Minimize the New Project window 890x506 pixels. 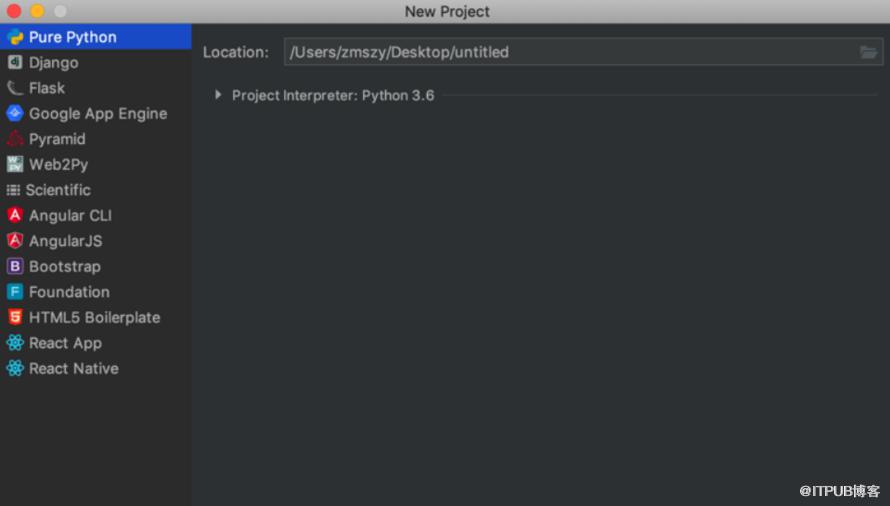pyautogui.click(x=37, y=11)
